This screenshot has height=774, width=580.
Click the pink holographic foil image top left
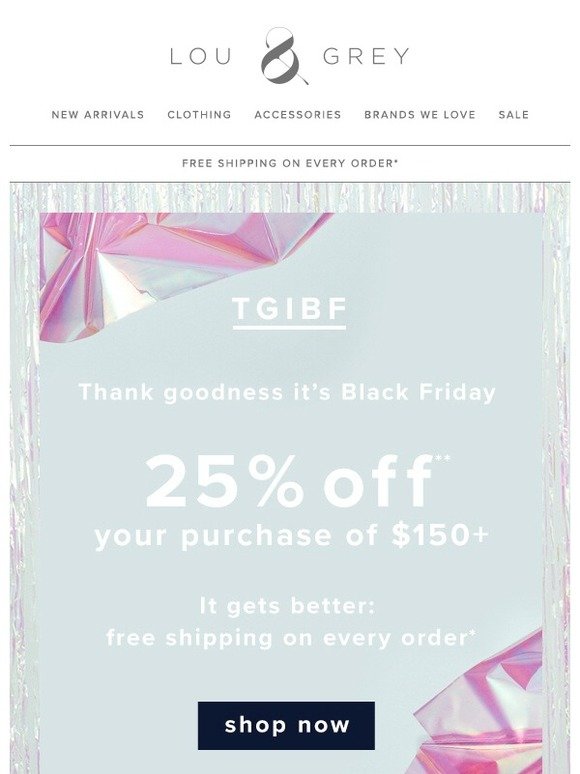163,269
